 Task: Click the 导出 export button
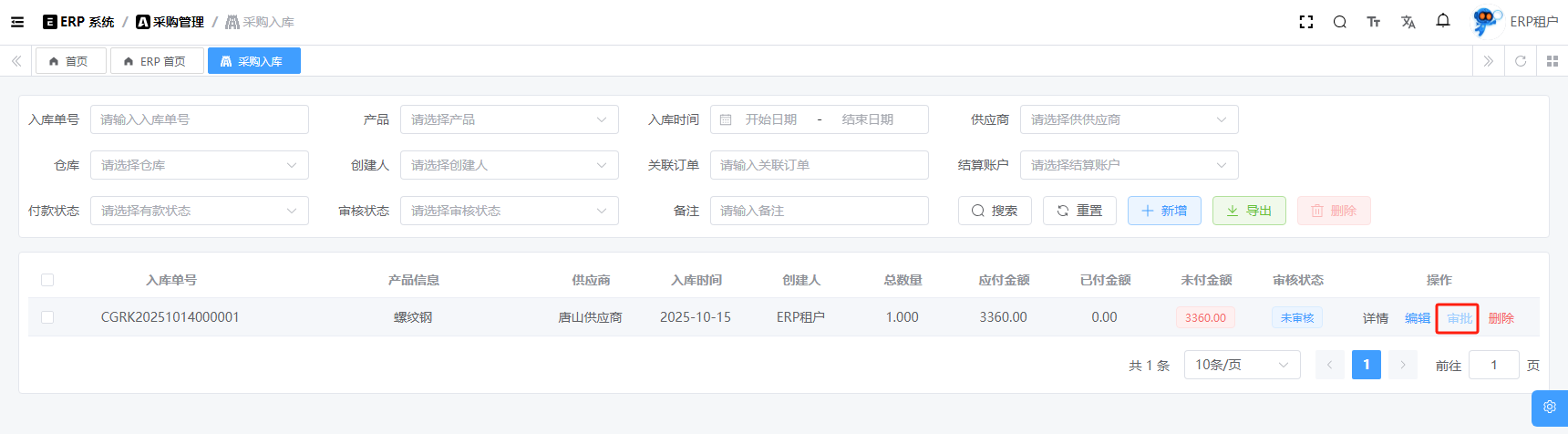[x=1248, y=211]
